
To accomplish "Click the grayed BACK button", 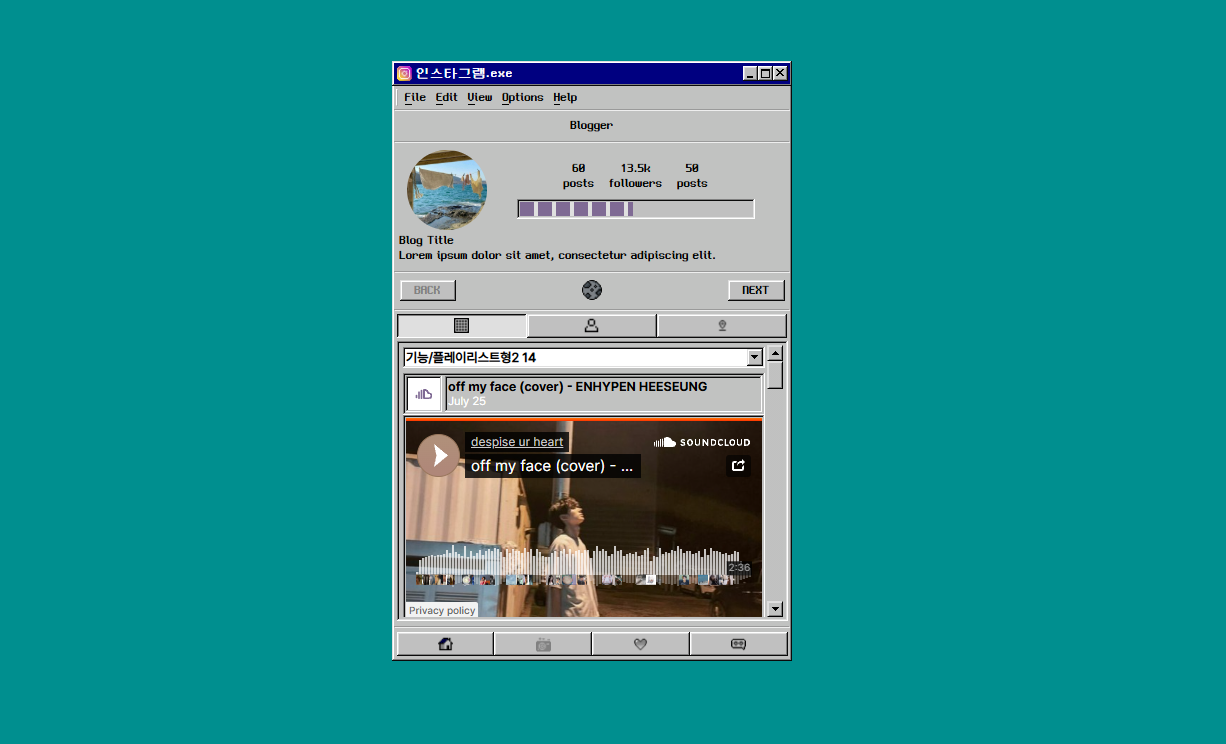I will [x=428, y=290].
